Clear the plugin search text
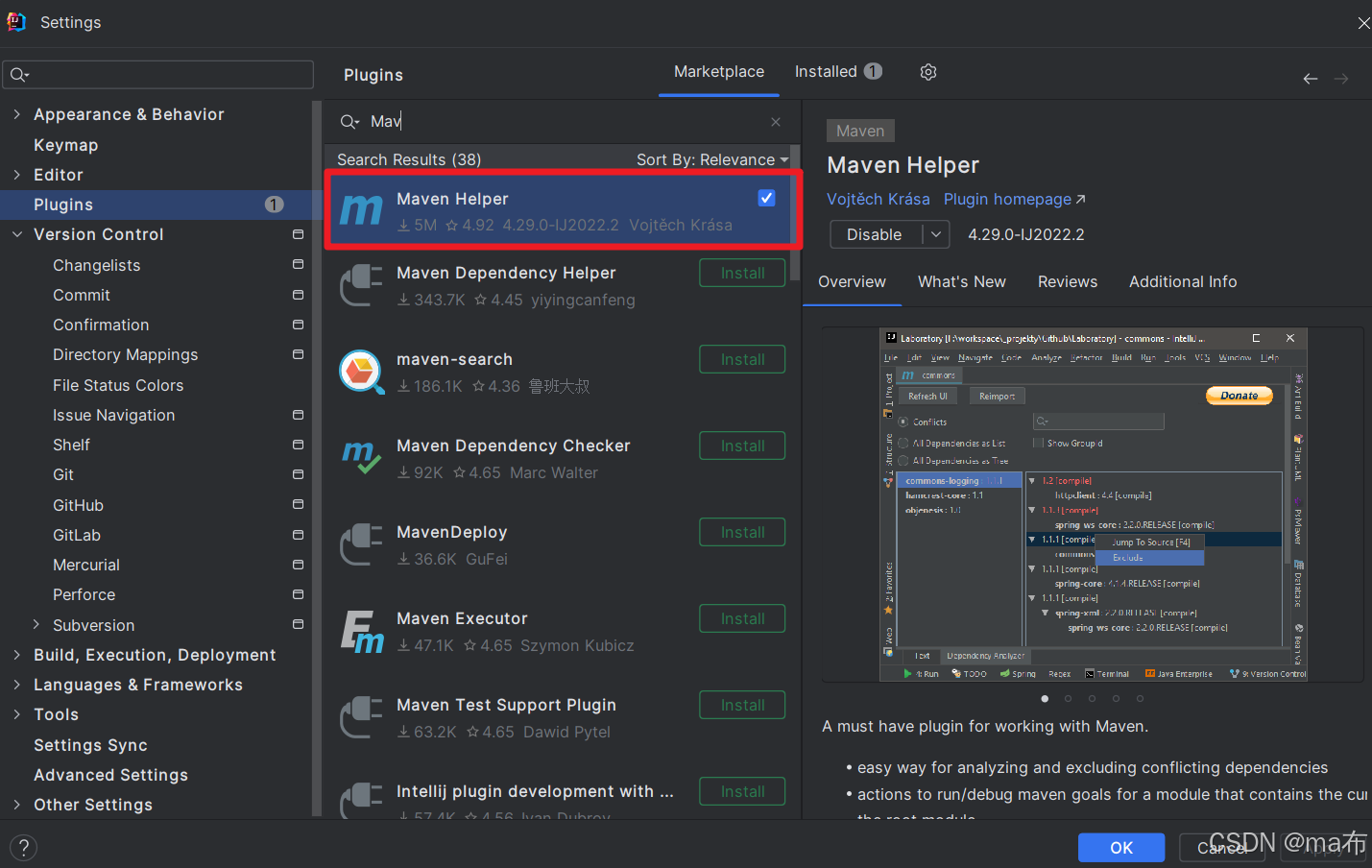Screen dimensions: 1372x868 tap(776, 122)
